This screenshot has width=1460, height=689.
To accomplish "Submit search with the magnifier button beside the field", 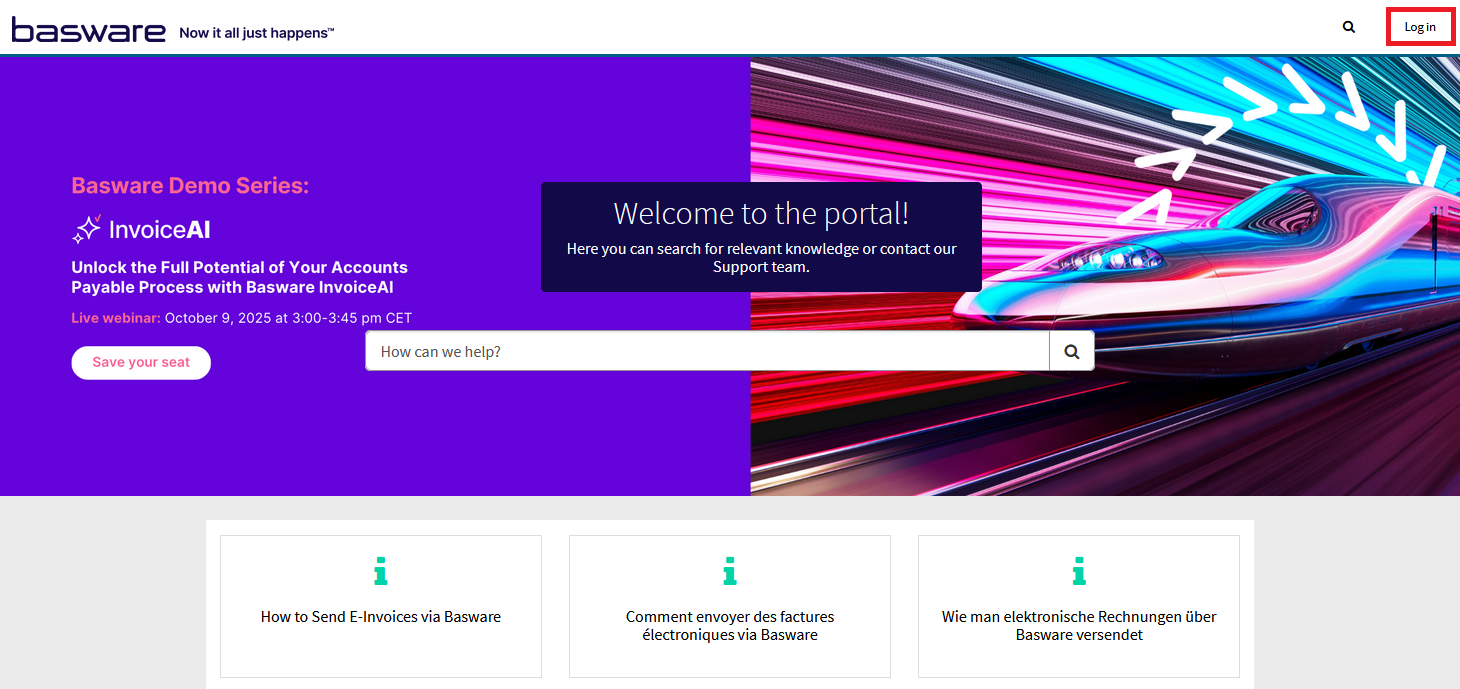I will point(1071,351).
